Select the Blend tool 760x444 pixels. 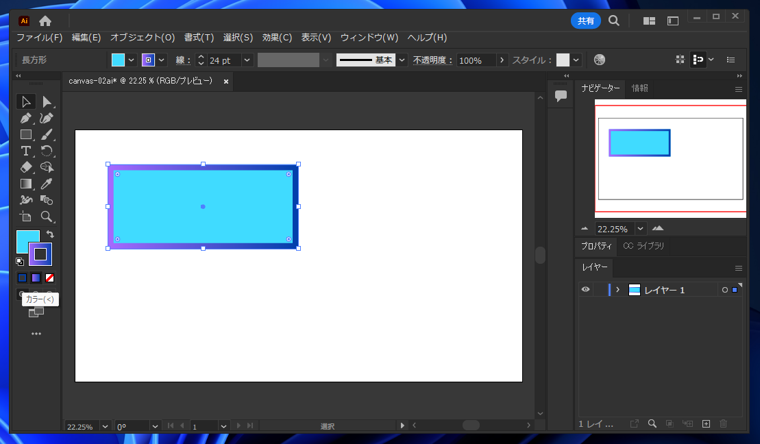(x=47, y=200)
